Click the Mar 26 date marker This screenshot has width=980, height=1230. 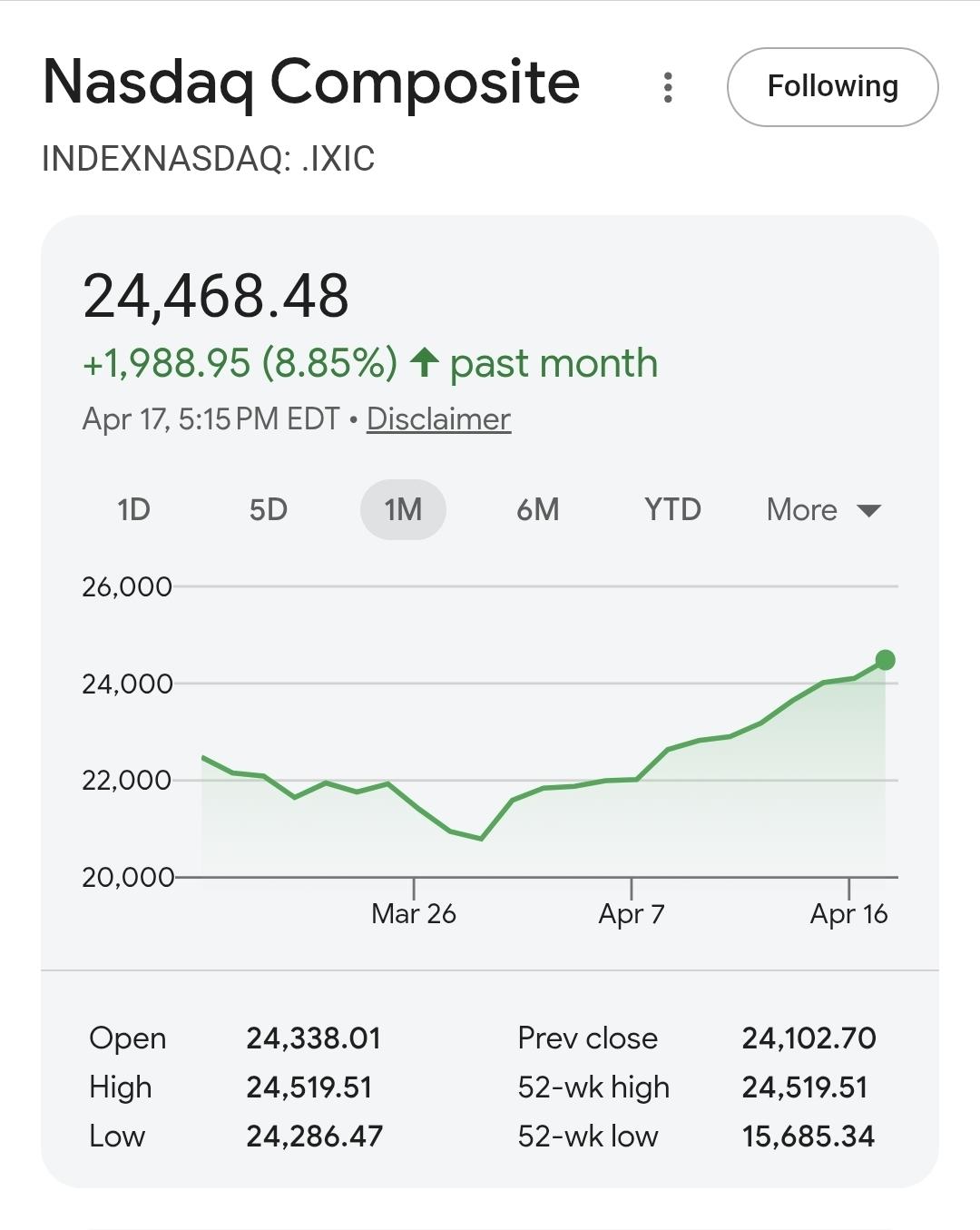point(414,913)
